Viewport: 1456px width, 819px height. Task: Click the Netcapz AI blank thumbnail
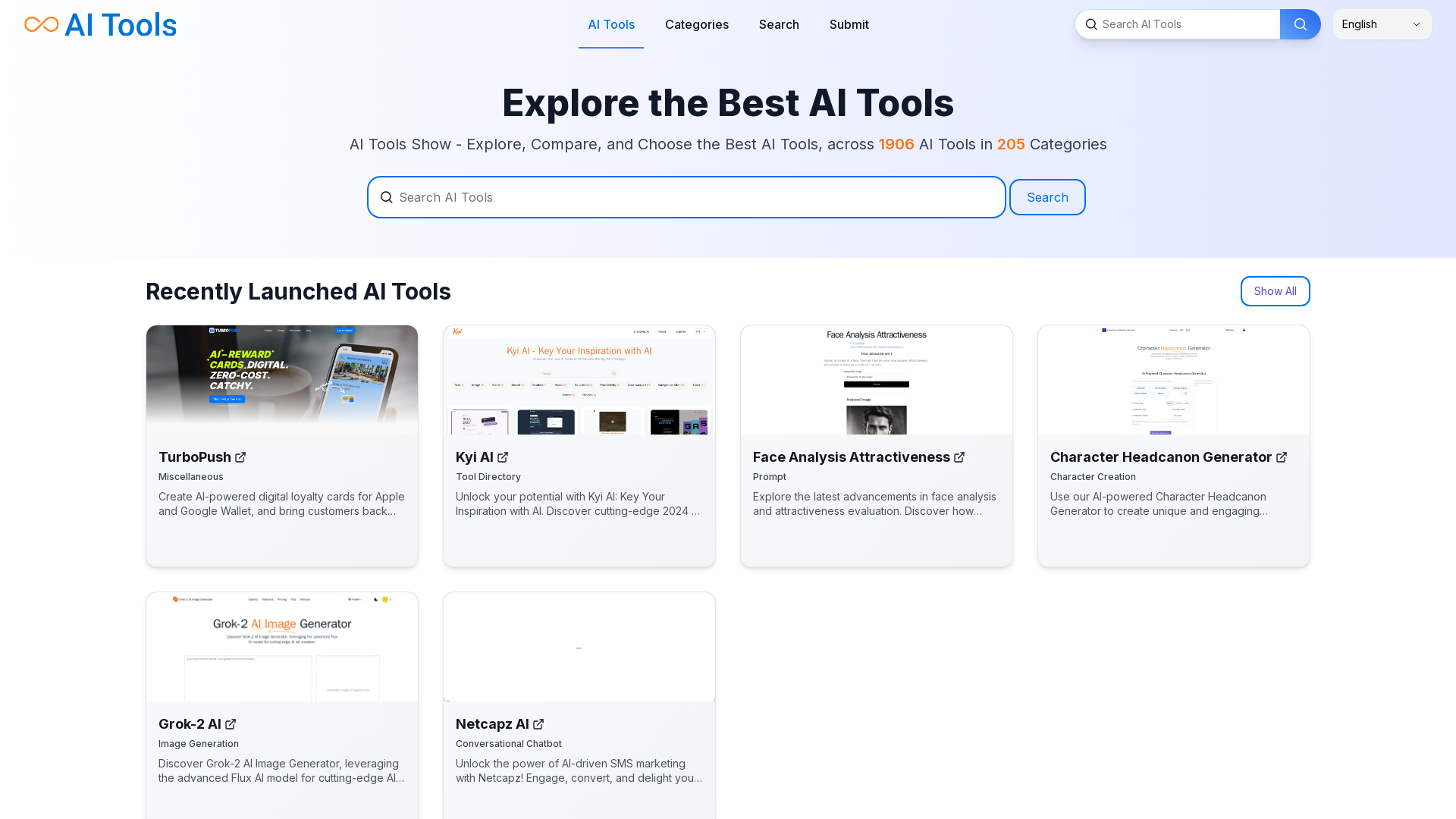click(x=579, y=647)
